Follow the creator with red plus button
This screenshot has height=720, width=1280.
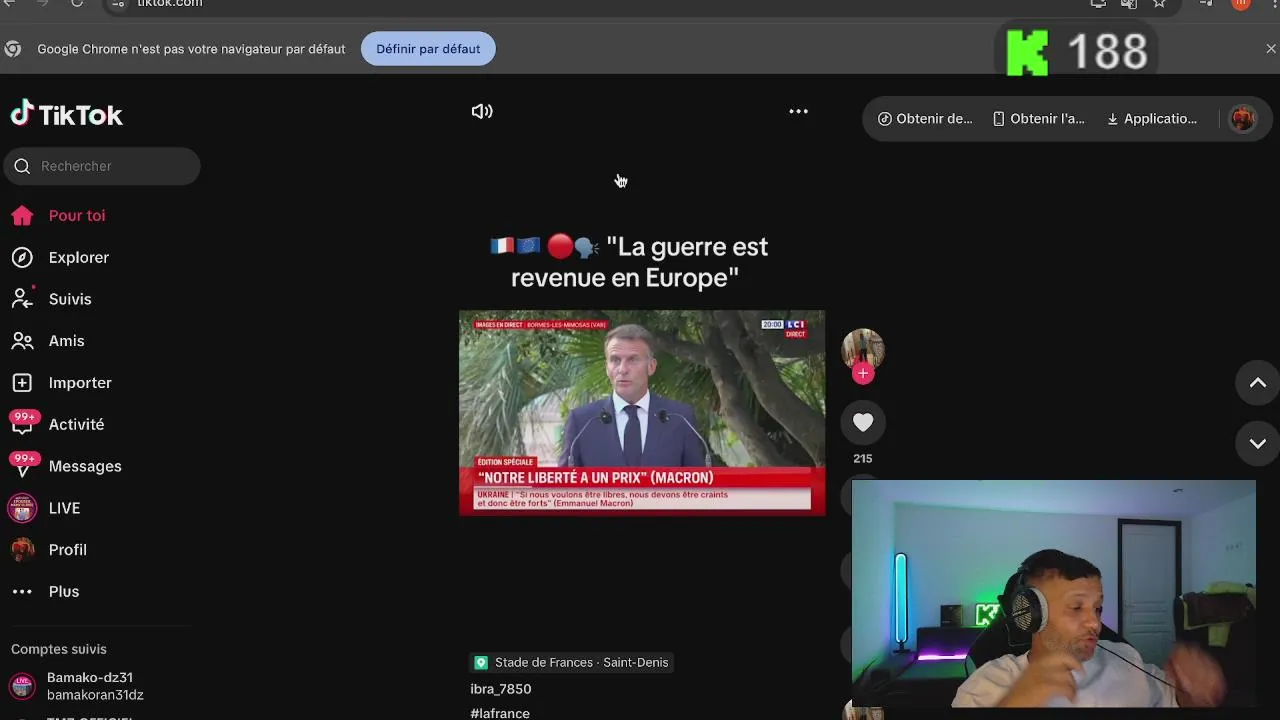click(863, 374)
